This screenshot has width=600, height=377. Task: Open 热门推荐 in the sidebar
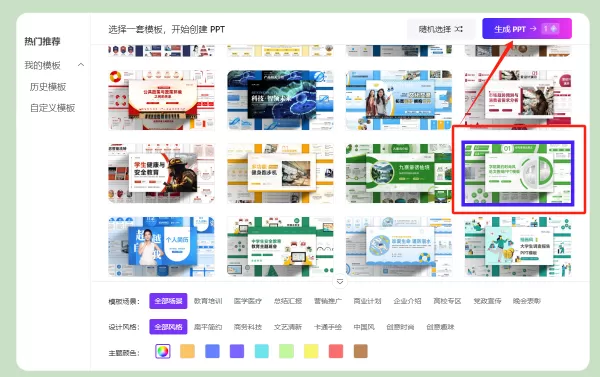tap(42, 41)
